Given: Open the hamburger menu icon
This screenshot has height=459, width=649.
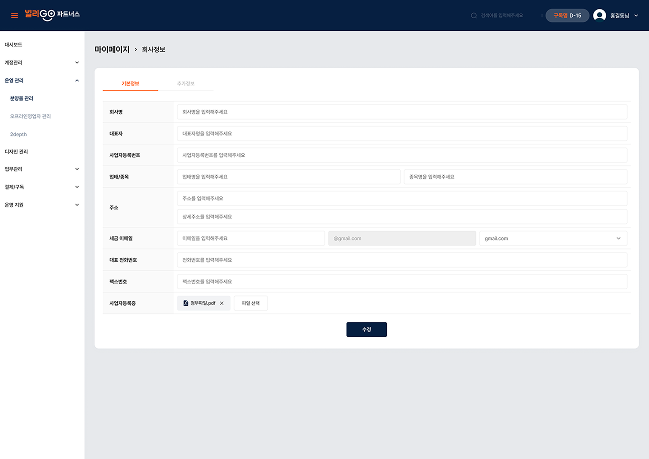Looking at the screenshot, I should pos(14,15).
